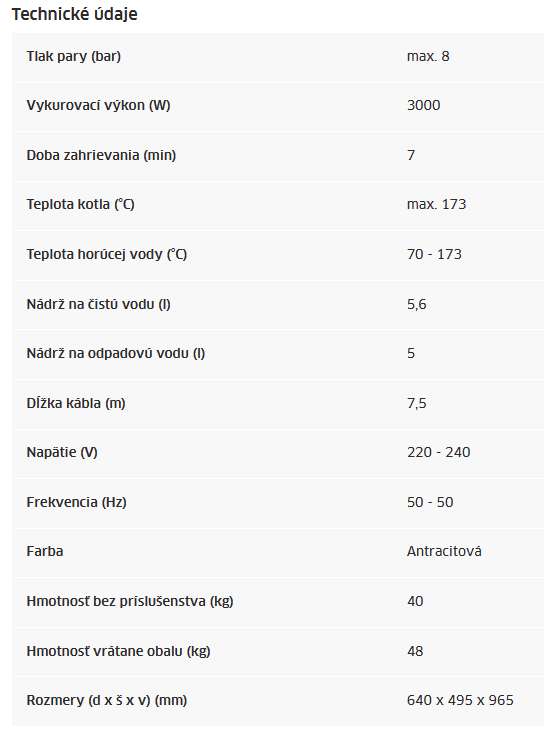Screen dimensions: 544x734
Task: Select the Frekvencia (Hz) row label
Action: 76,502
